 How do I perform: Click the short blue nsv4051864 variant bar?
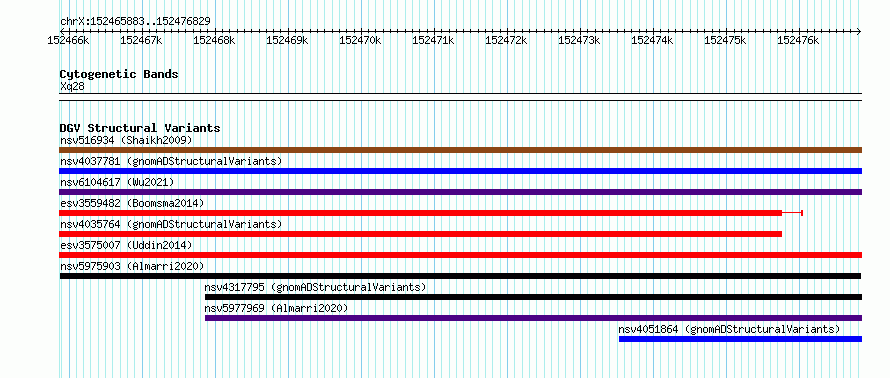[x=740, y=339]
